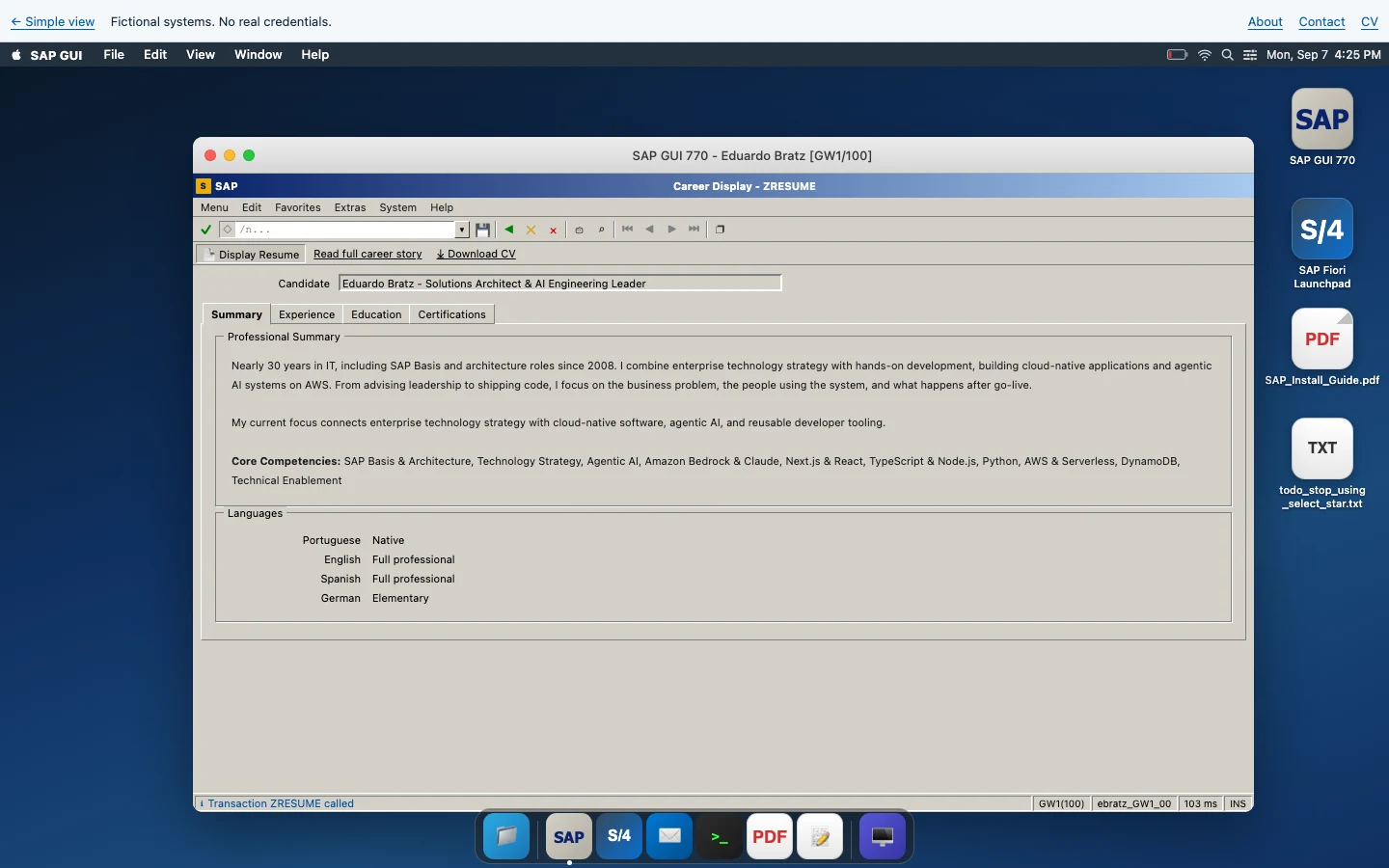Open Control Center icon in menu bar
This screenshot has height=868, width=1389.
pos(1250,55)
